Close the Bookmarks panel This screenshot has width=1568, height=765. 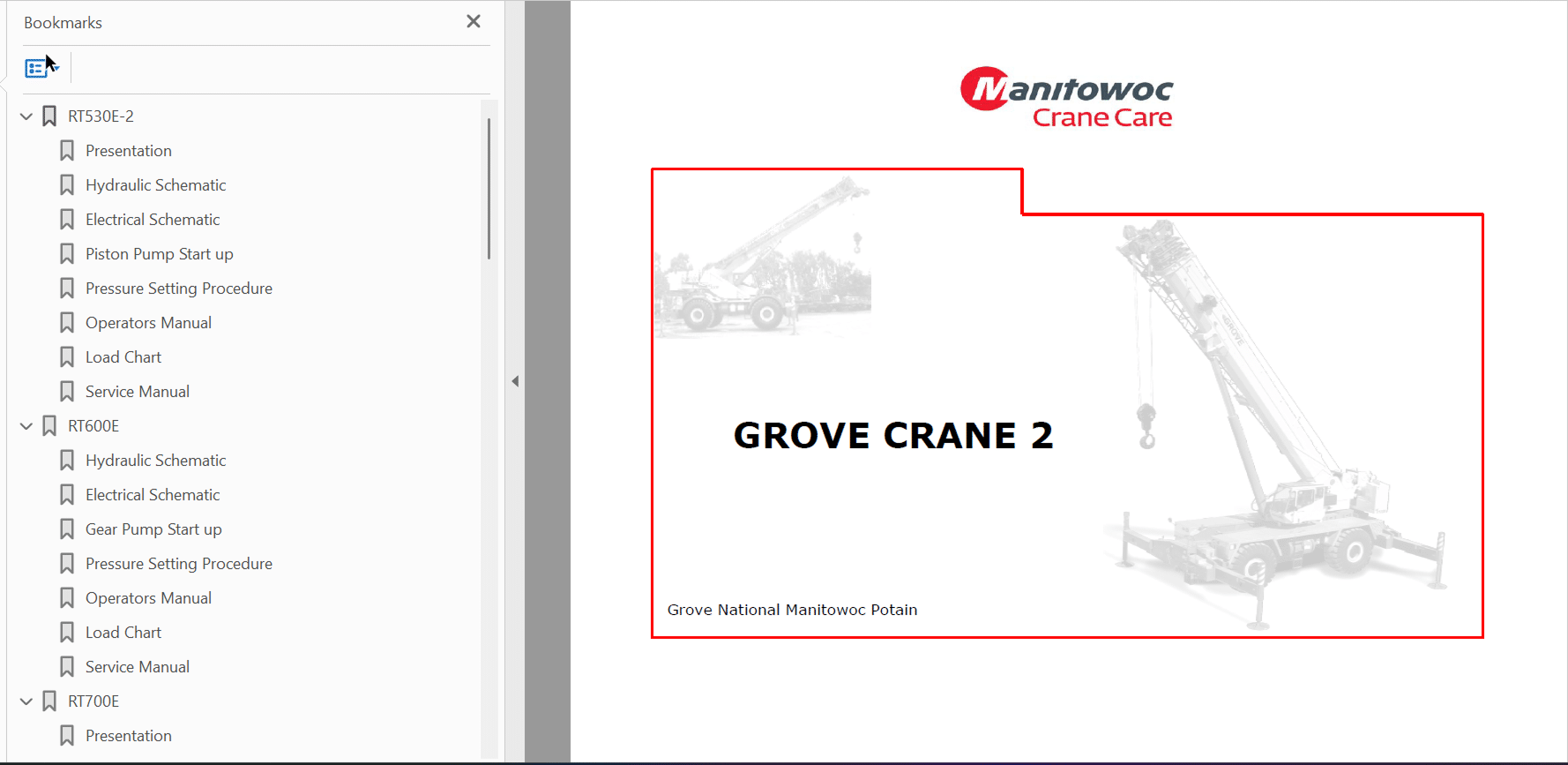coord(474,21)
